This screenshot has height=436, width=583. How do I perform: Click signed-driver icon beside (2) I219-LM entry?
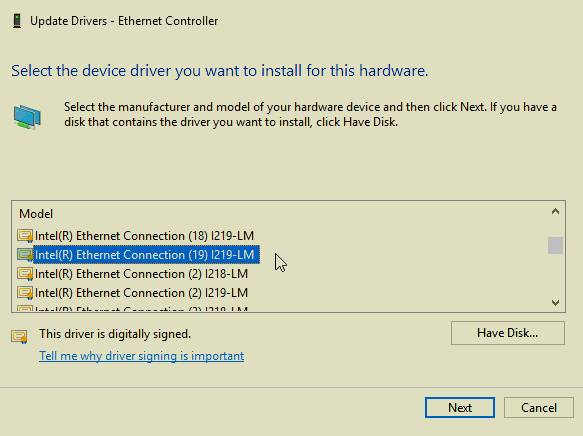pyautogui.click(x=25, y=293)
